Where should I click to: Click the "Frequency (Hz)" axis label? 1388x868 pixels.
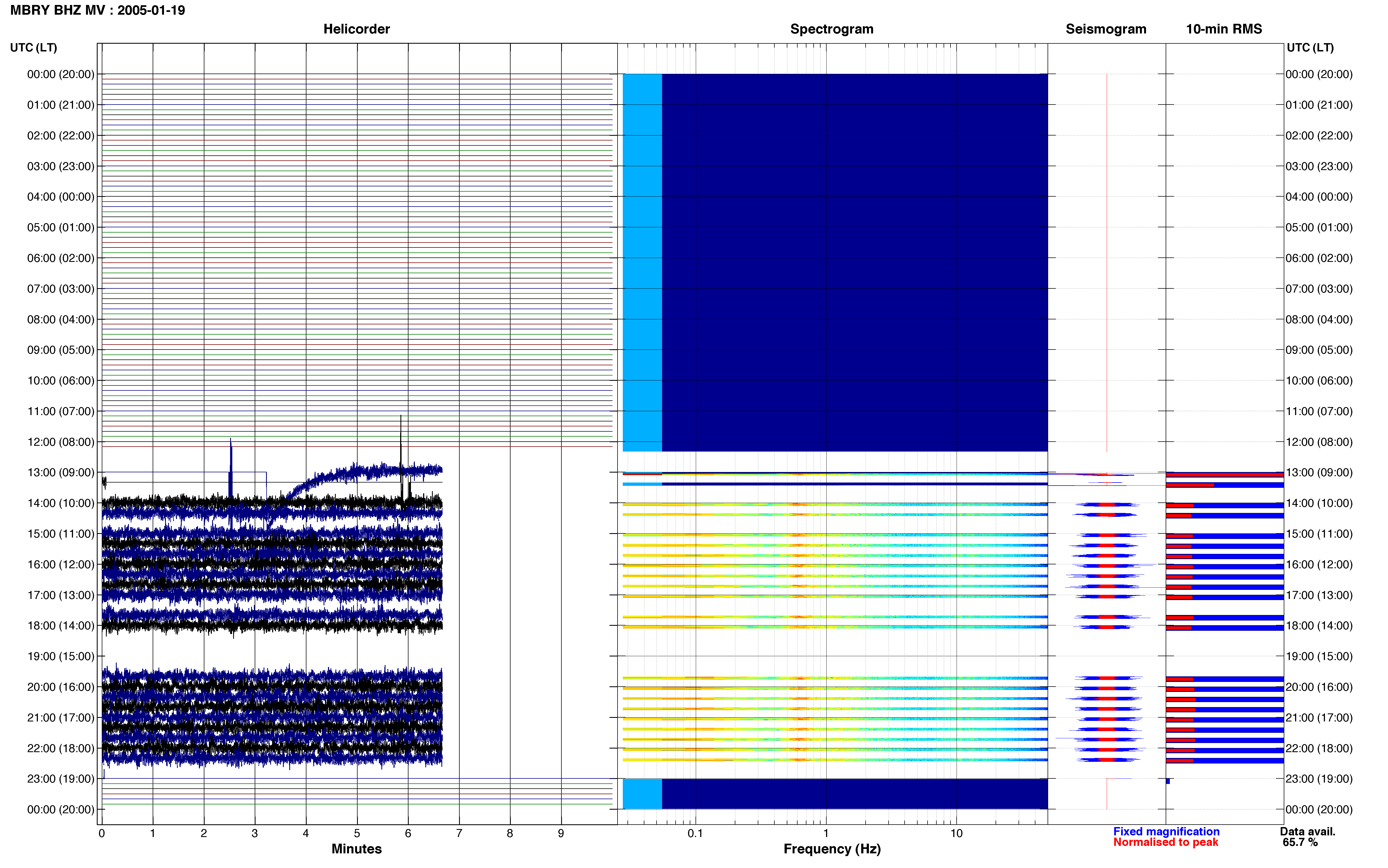[x=832, y=849]
